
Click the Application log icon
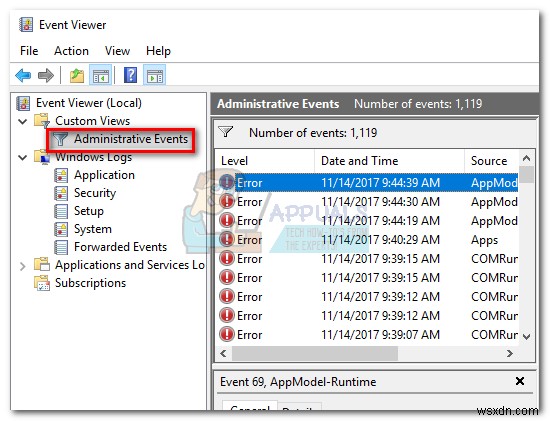pos(61,175)
